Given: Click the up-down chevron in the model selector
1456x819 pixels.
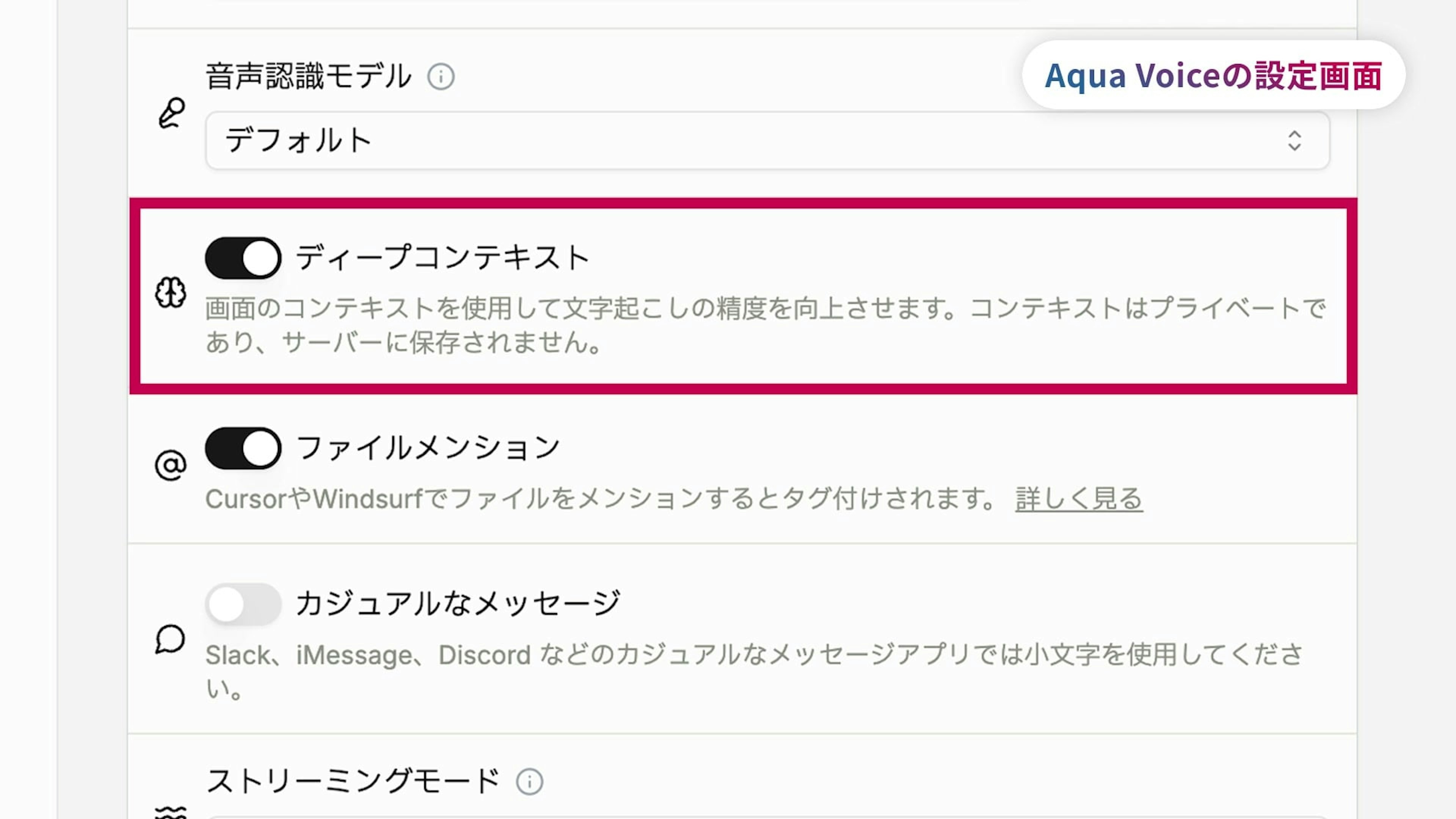Looking at the screenshot, I should click(x=1294, y=141).
